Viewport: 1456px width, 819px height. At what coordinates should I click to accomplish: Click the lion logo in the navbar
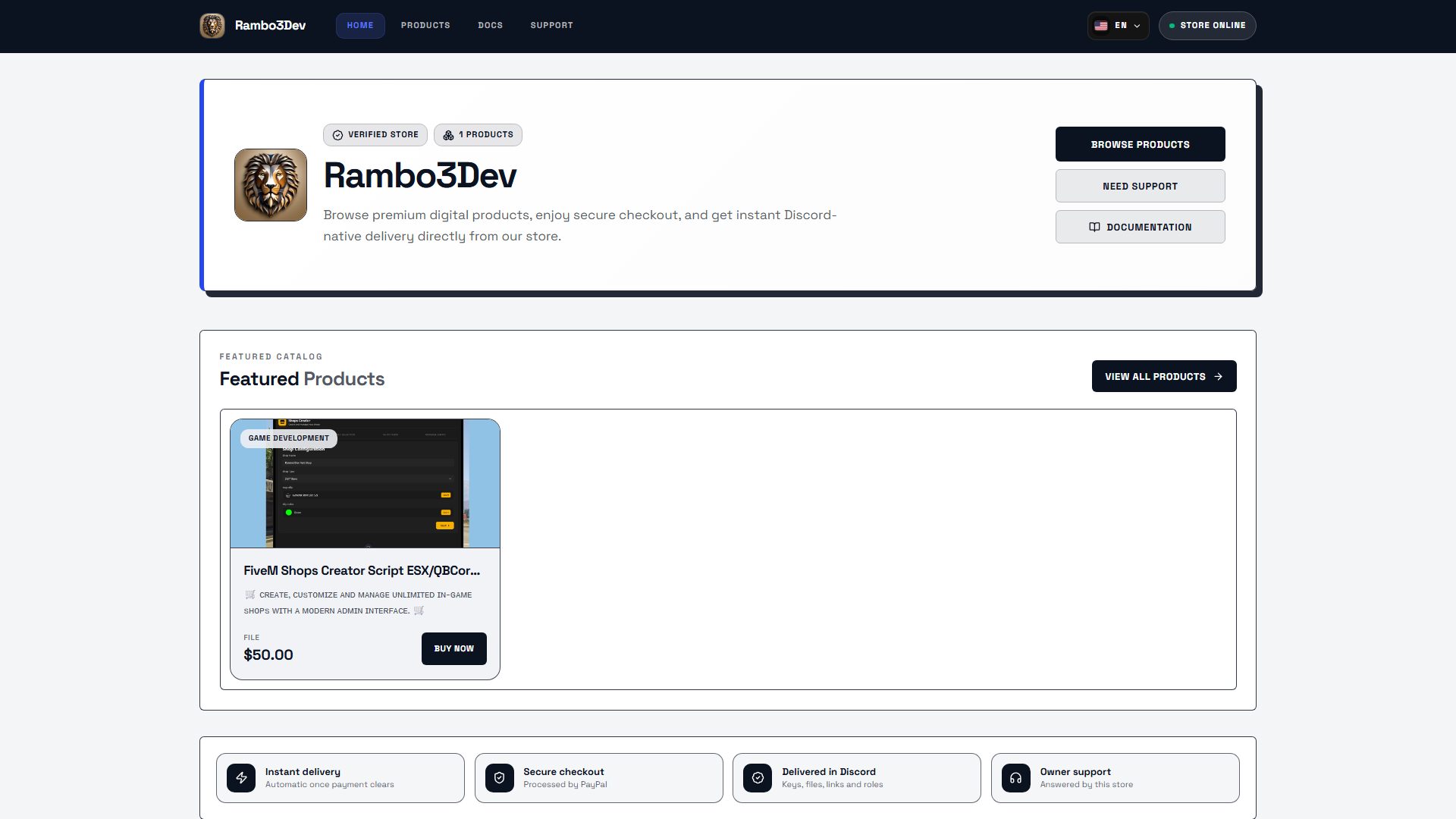click(212, 26)
